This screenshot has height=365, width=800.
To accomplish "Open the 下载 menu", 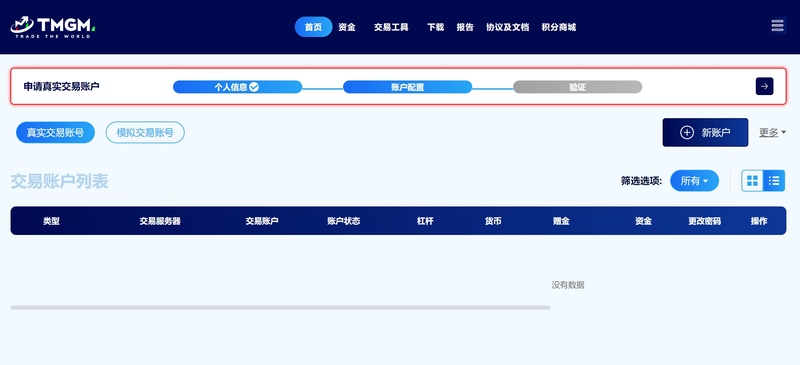I will [436, 27].
